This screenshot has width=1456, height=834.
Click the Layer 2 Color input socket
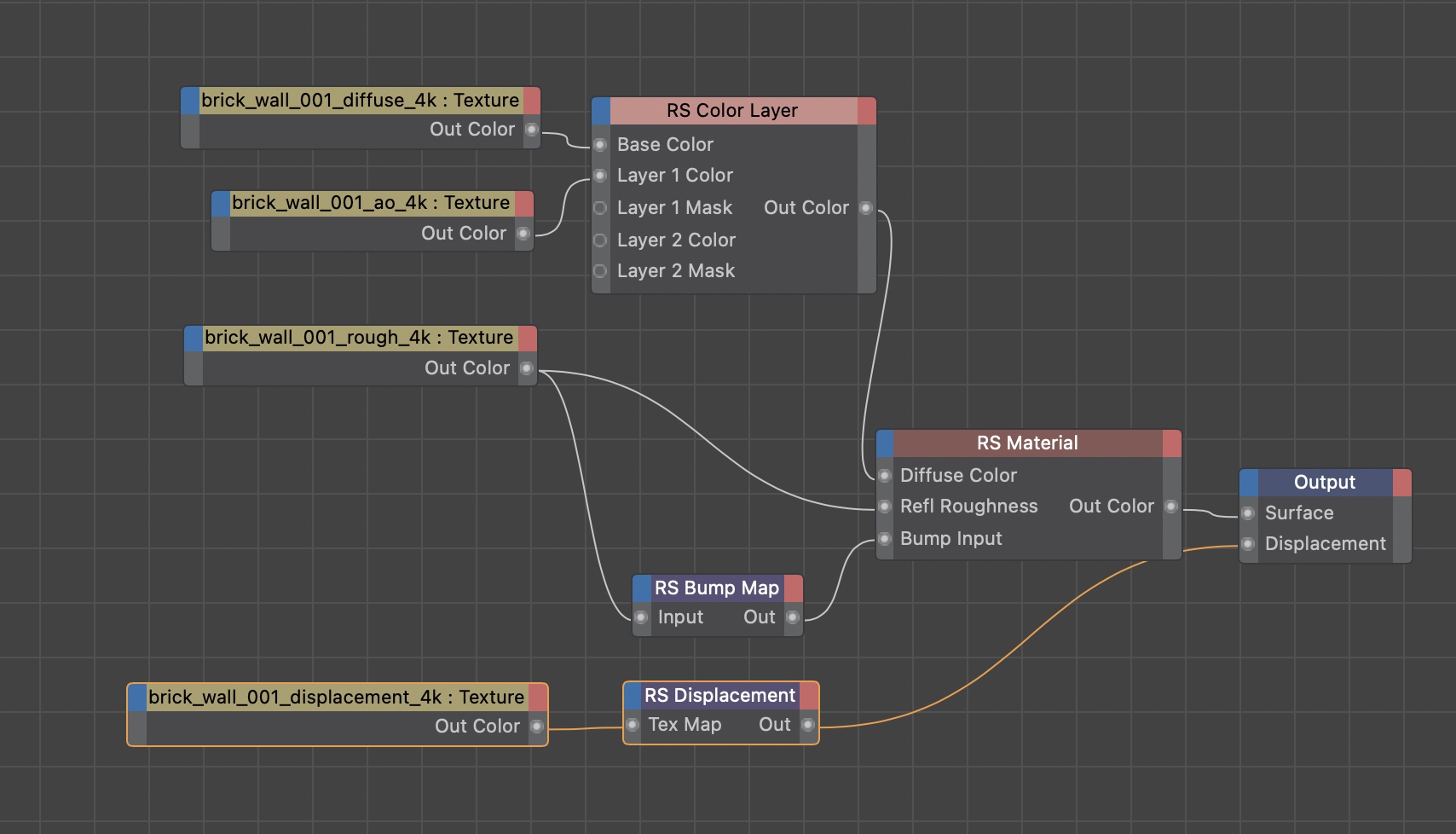point(600,240)
